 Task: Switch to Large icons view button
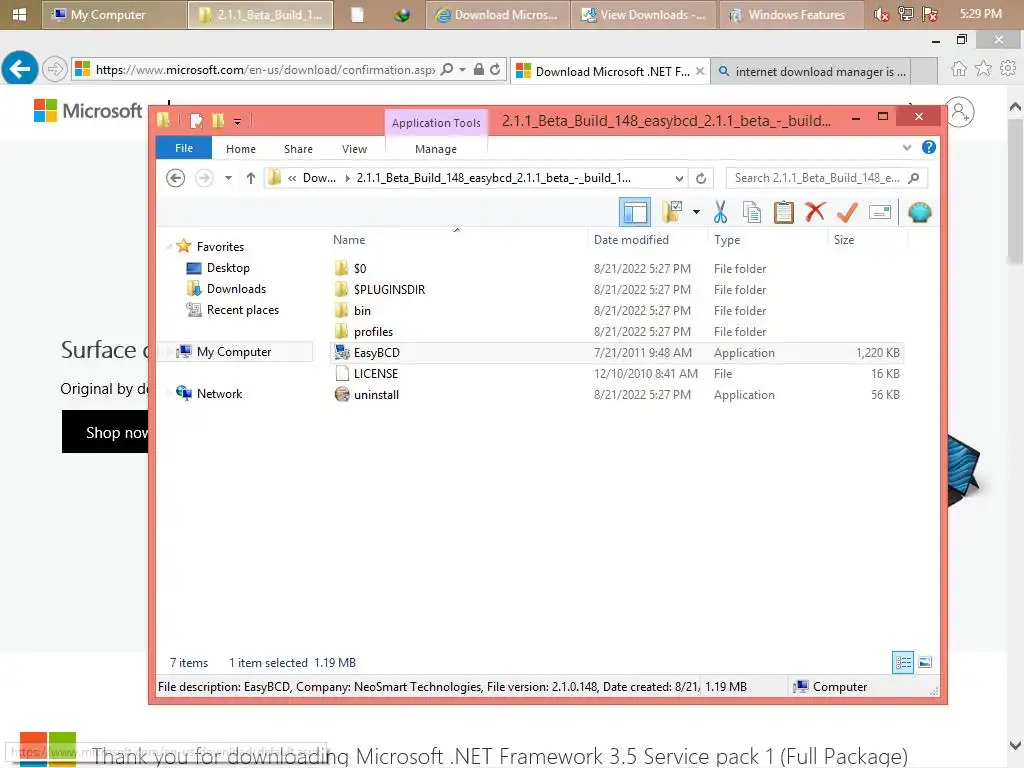click(x=925, y=662)
